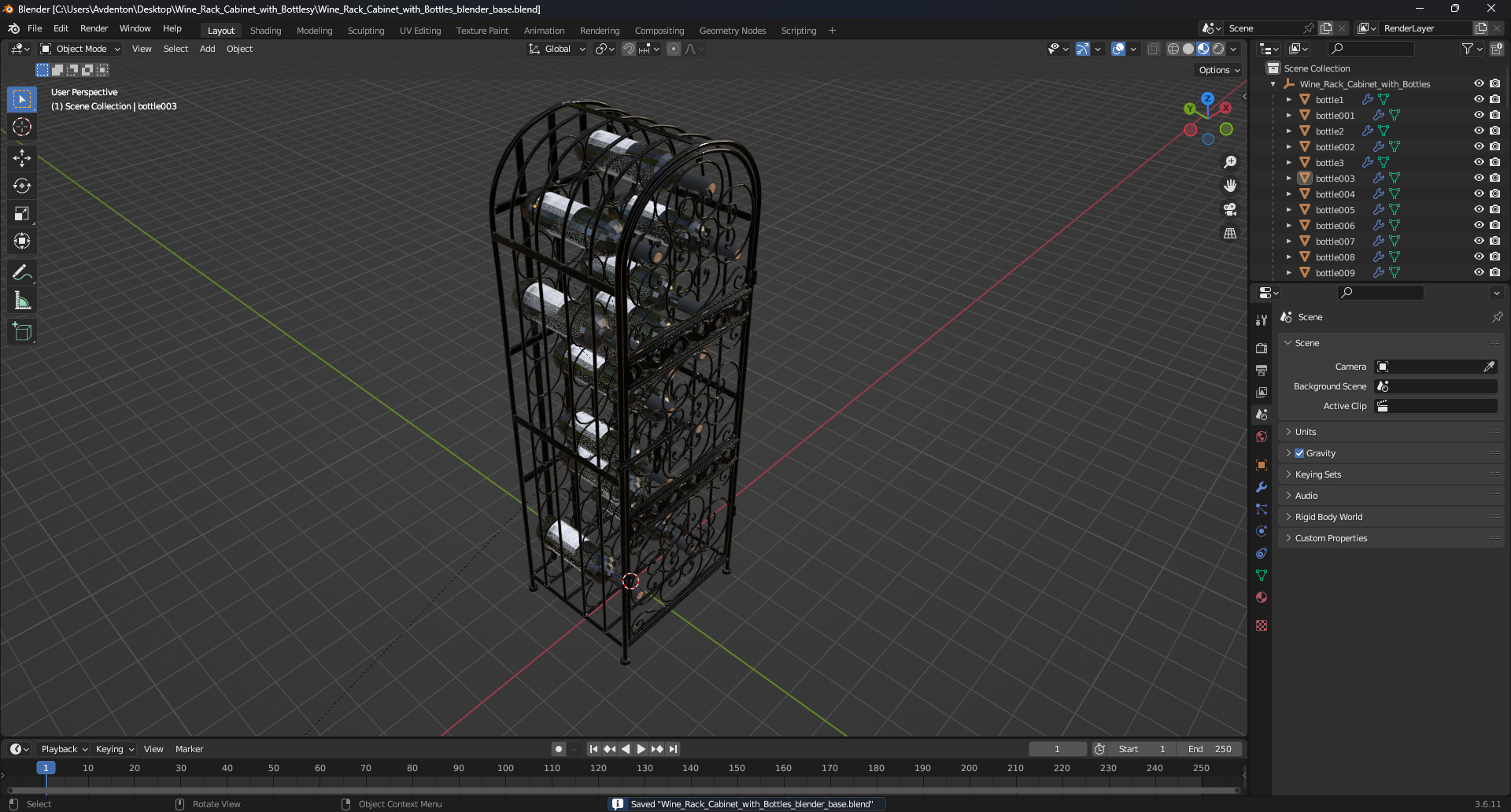1511x812 pixels.
Task: Open the Texture properties tab
Action: (1262, 626)
